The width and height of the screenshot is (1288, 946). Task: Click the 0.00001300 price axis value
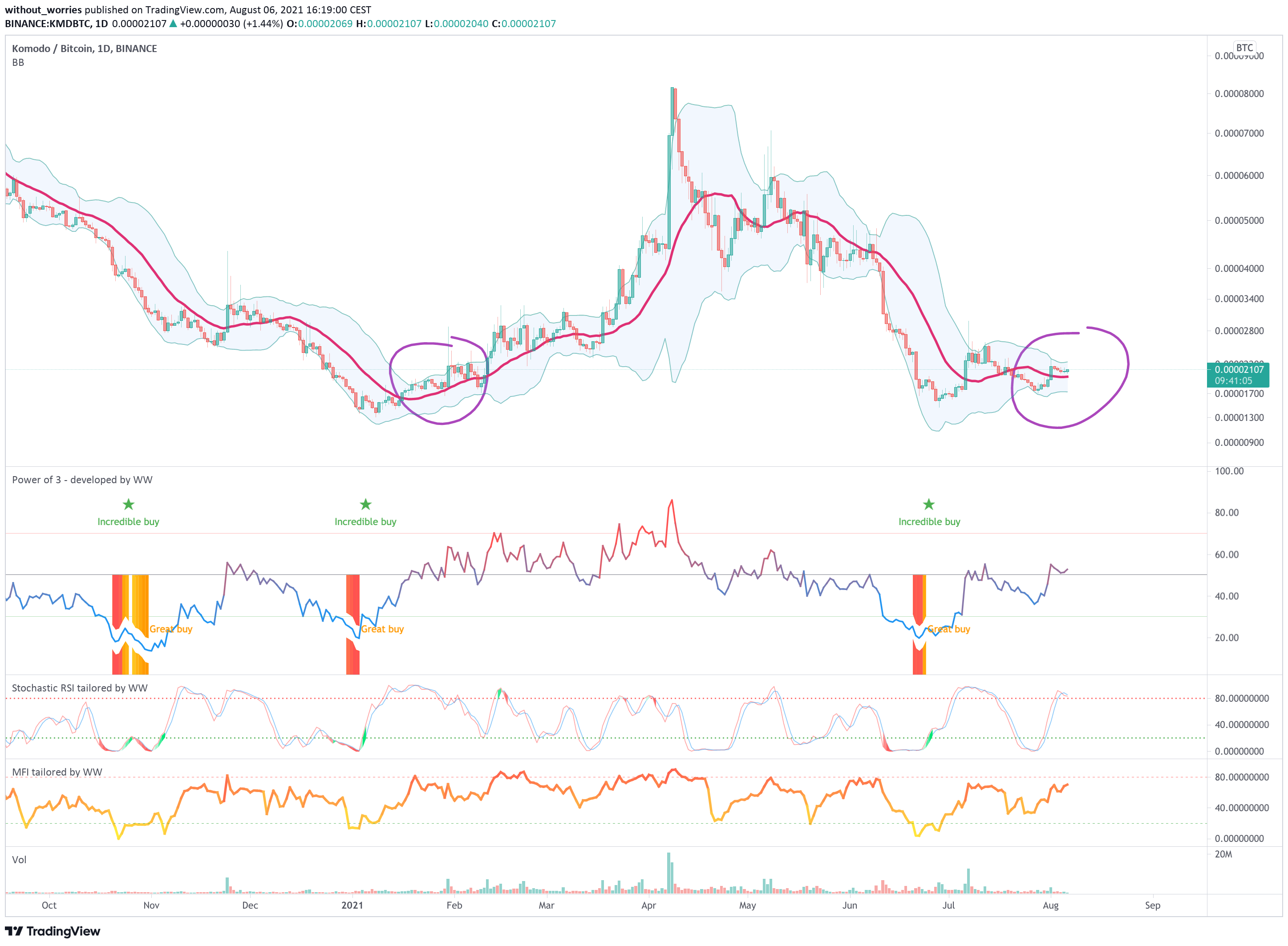point(1239,417)
